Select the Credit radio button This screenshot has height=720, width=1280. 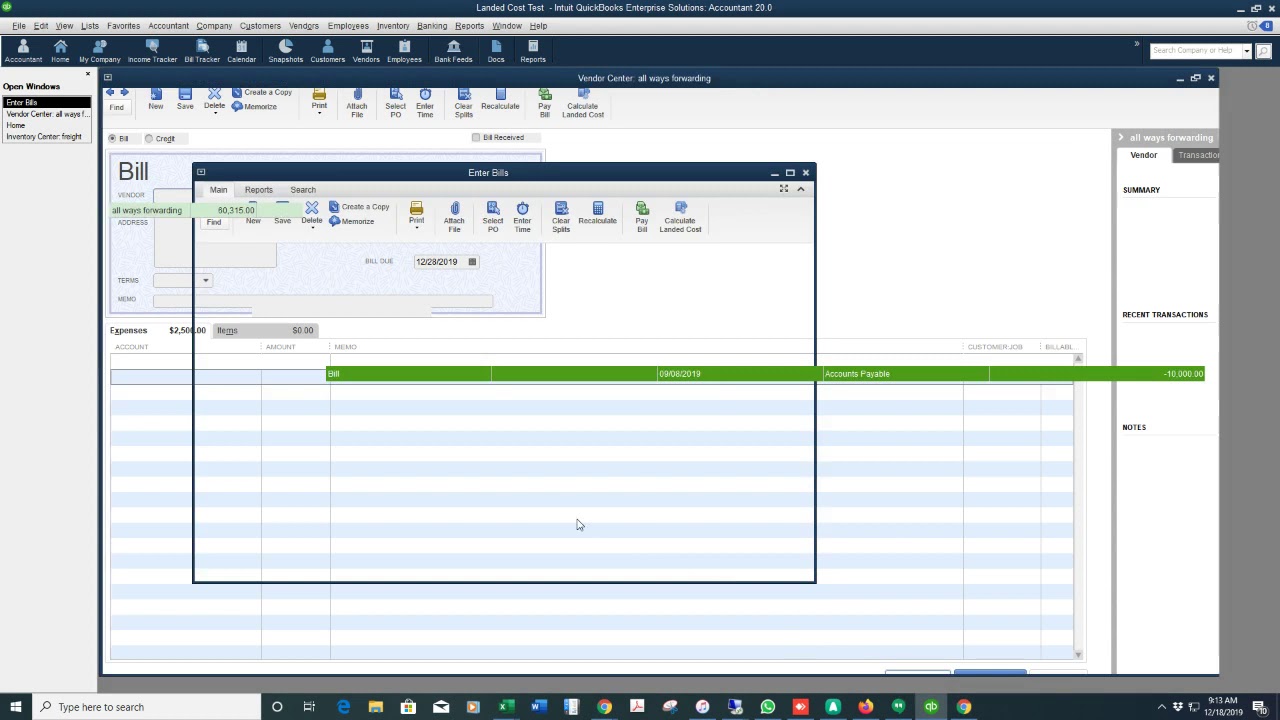click(149, 138)
